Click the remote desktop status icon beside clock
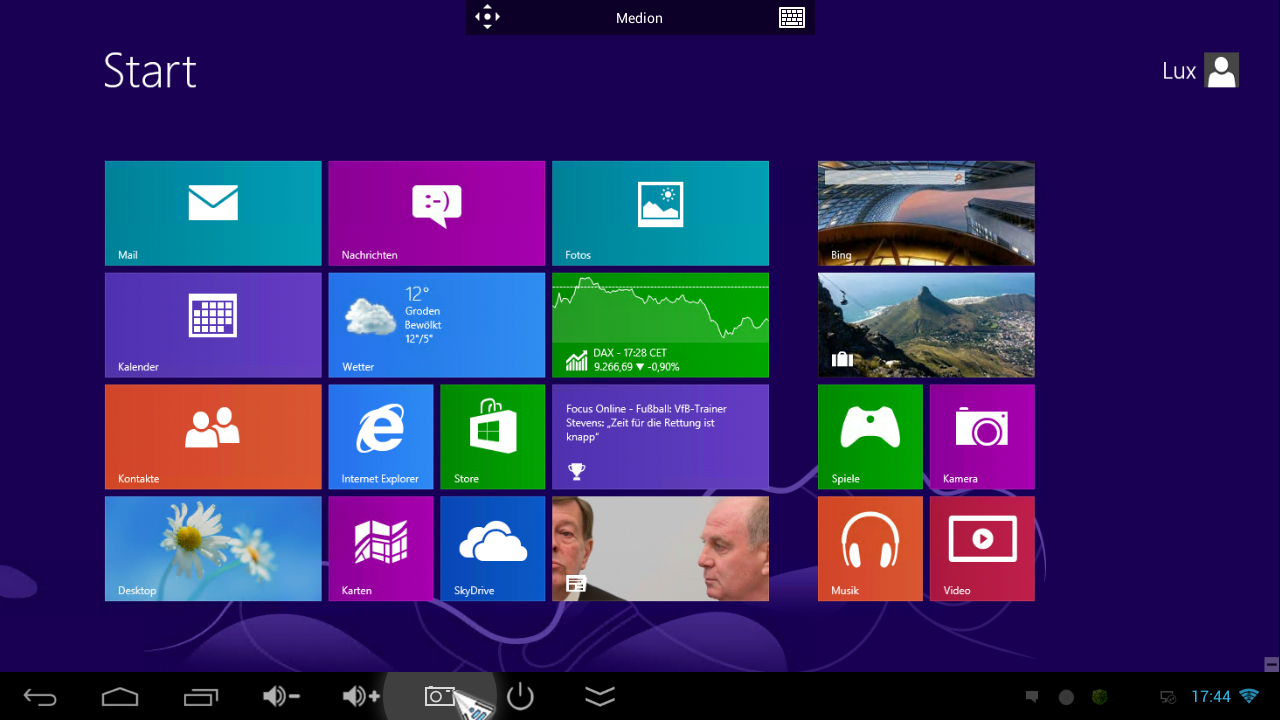 (x=1167, y=697)
